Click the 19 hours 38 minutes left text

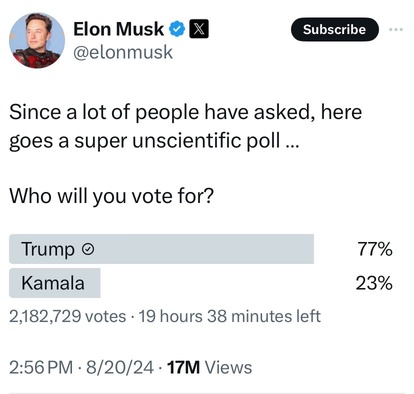coord(230,316)
